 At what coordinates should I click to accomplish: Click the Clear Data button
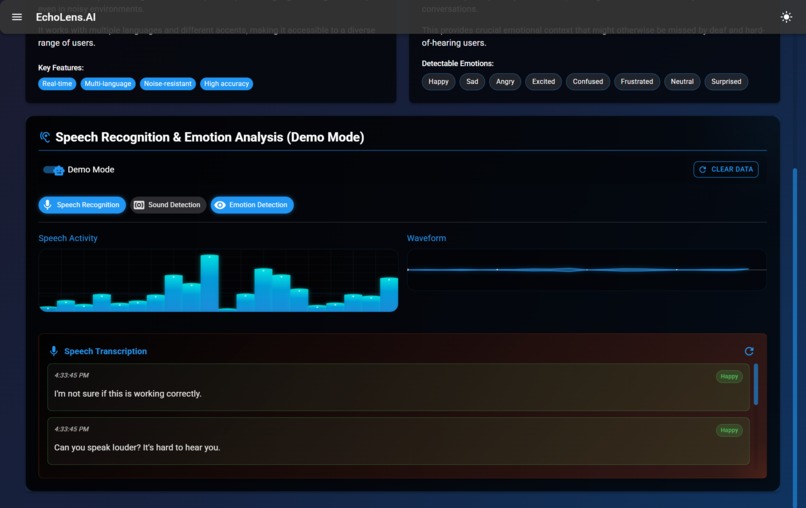pos(725,169)
